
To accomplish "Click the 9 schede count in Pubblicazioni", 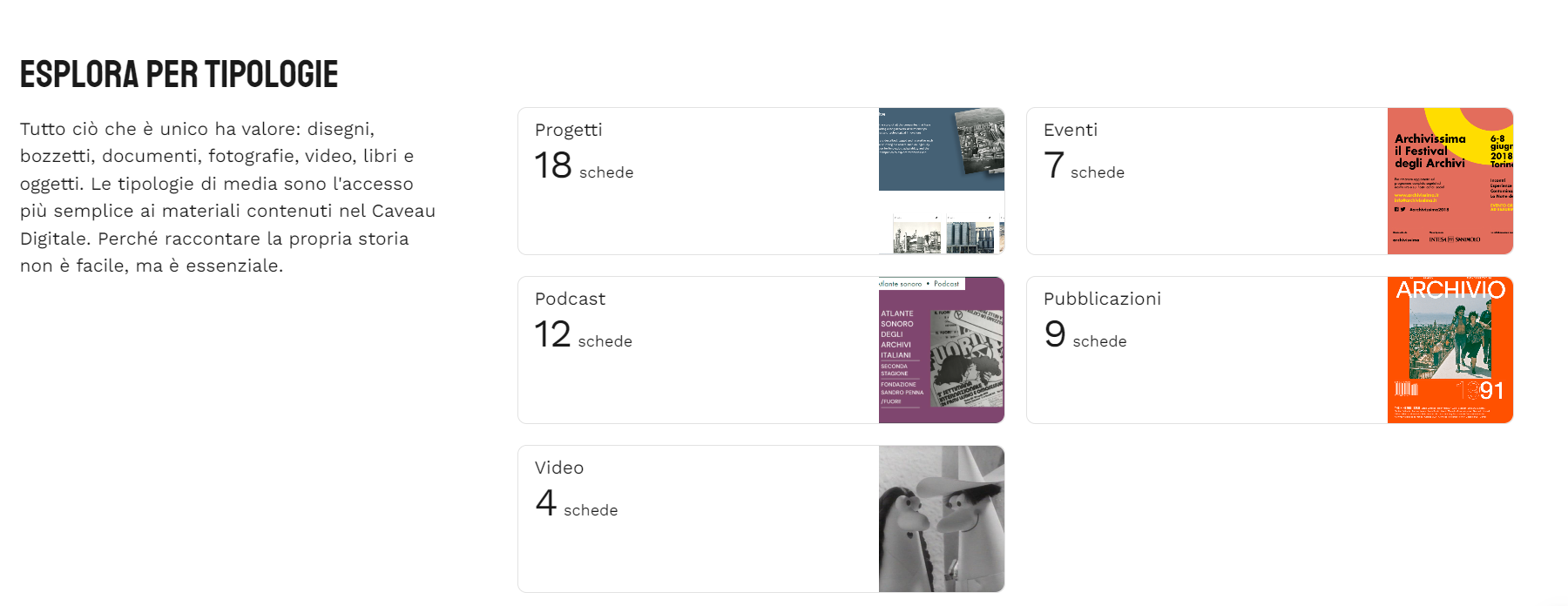I will point(1085,334).
